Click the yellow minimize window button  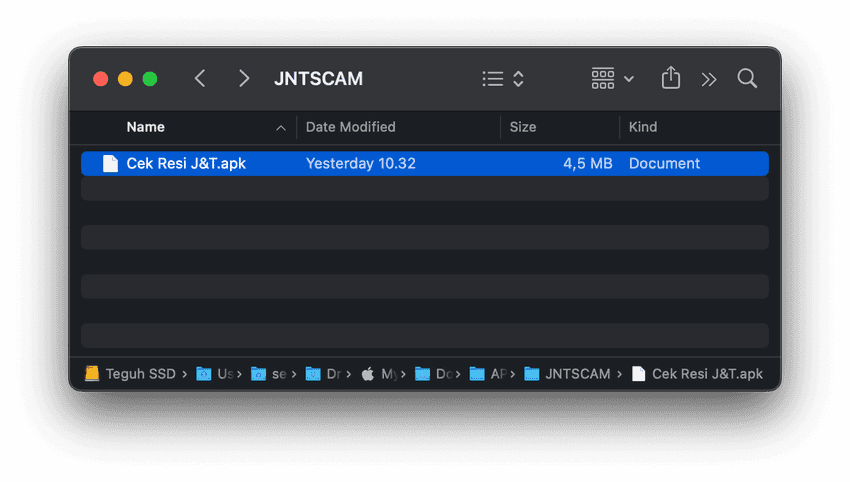click(125, 79)
